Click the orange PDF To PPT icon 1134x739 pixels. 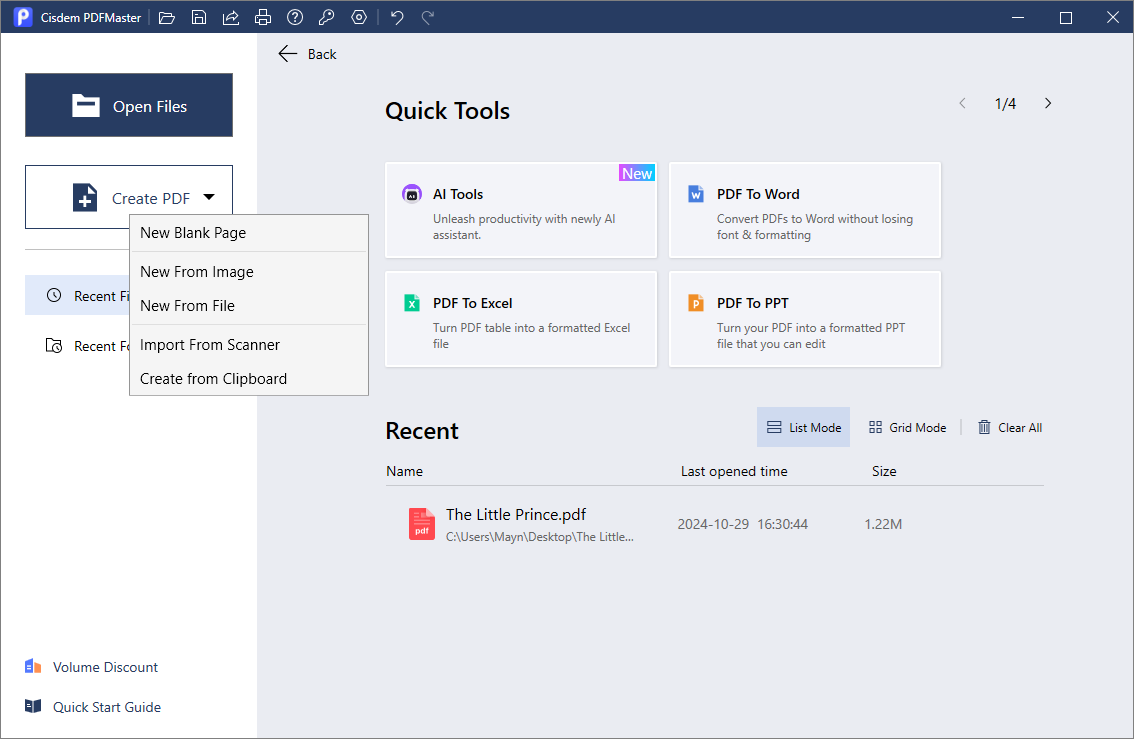pos(696,303)
